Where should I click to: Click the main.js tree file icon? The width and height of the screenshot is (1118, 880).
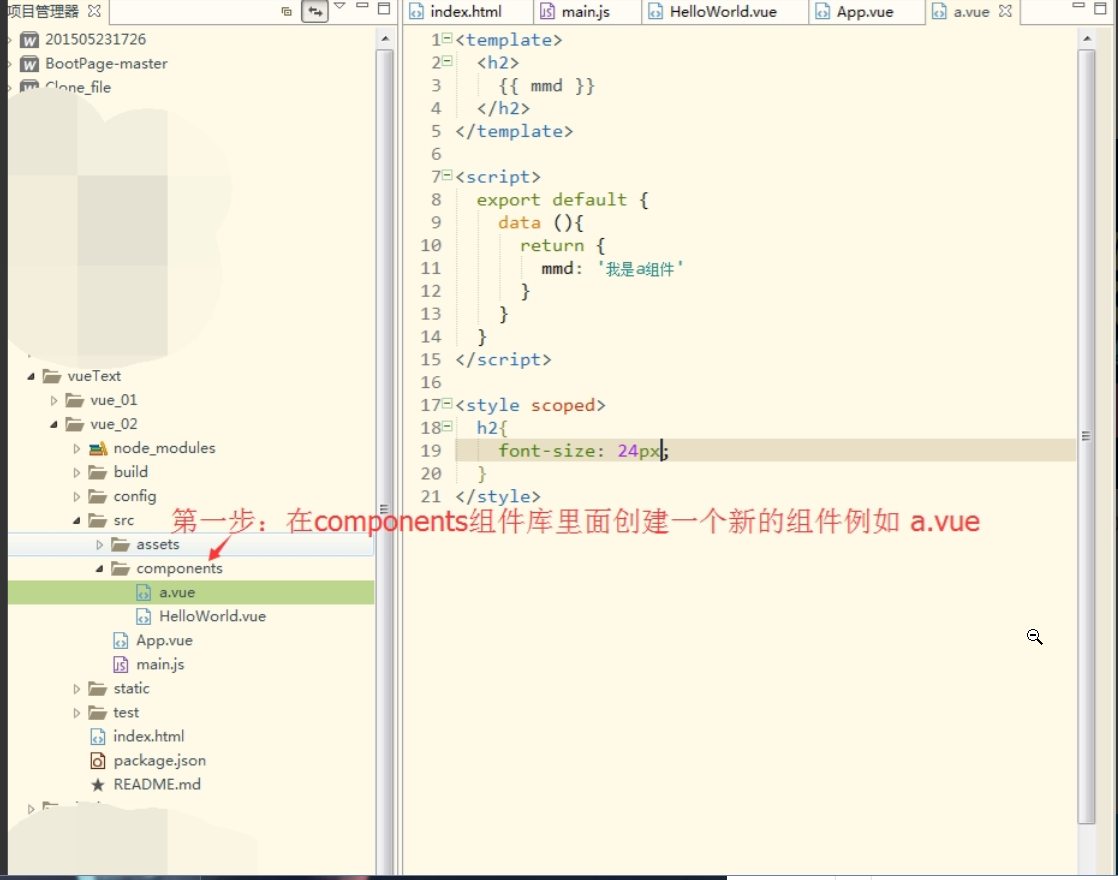120,665
